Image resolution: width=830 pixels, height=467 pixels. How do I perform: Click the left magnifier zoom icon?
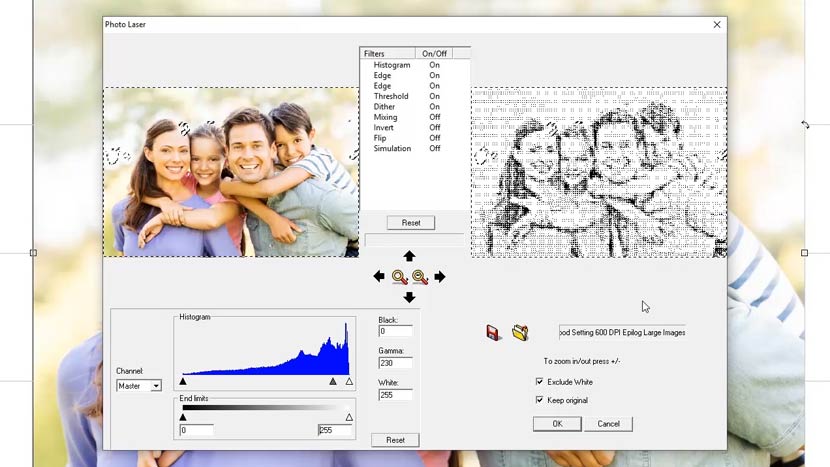tap(399, 277)
